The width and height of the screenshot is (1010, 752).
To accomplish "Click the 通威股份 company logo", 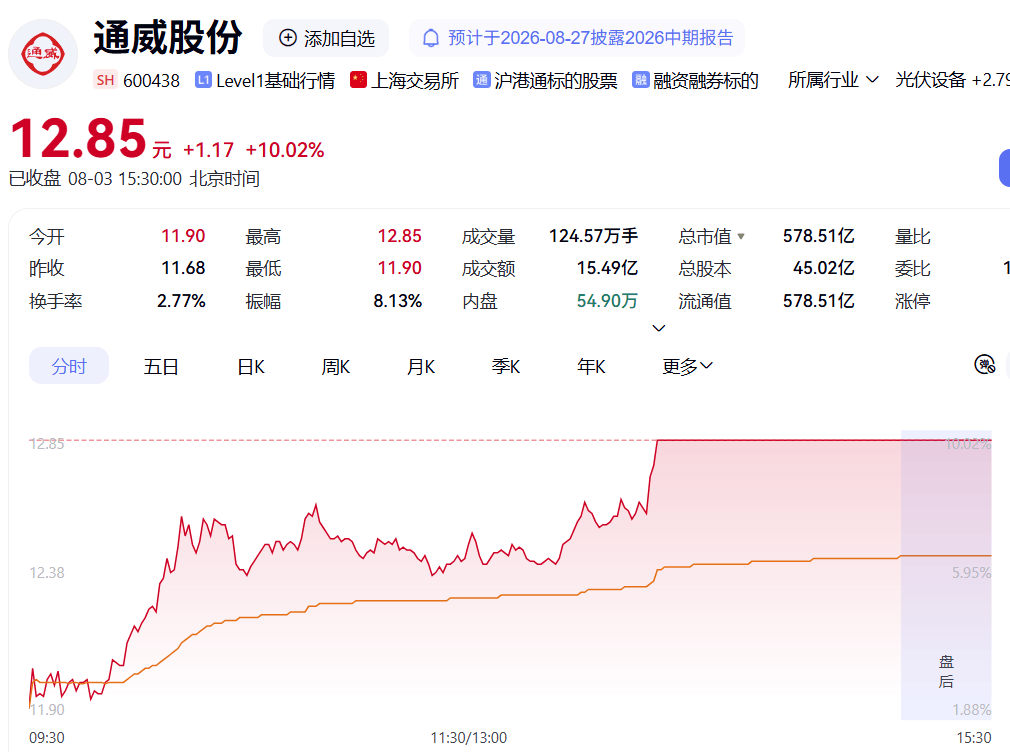I will coord(43,54).
